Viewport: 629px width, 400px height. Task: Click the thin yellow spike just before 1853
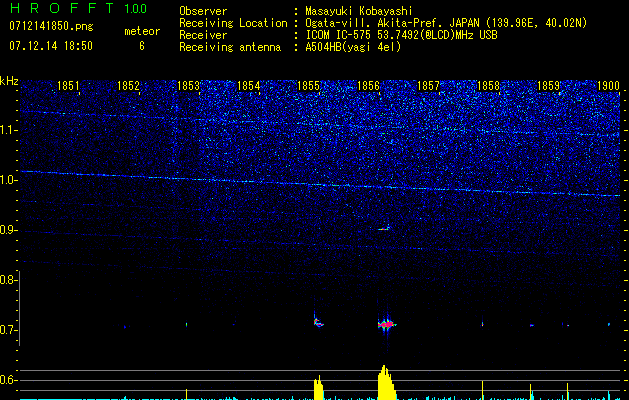point(187,394)
